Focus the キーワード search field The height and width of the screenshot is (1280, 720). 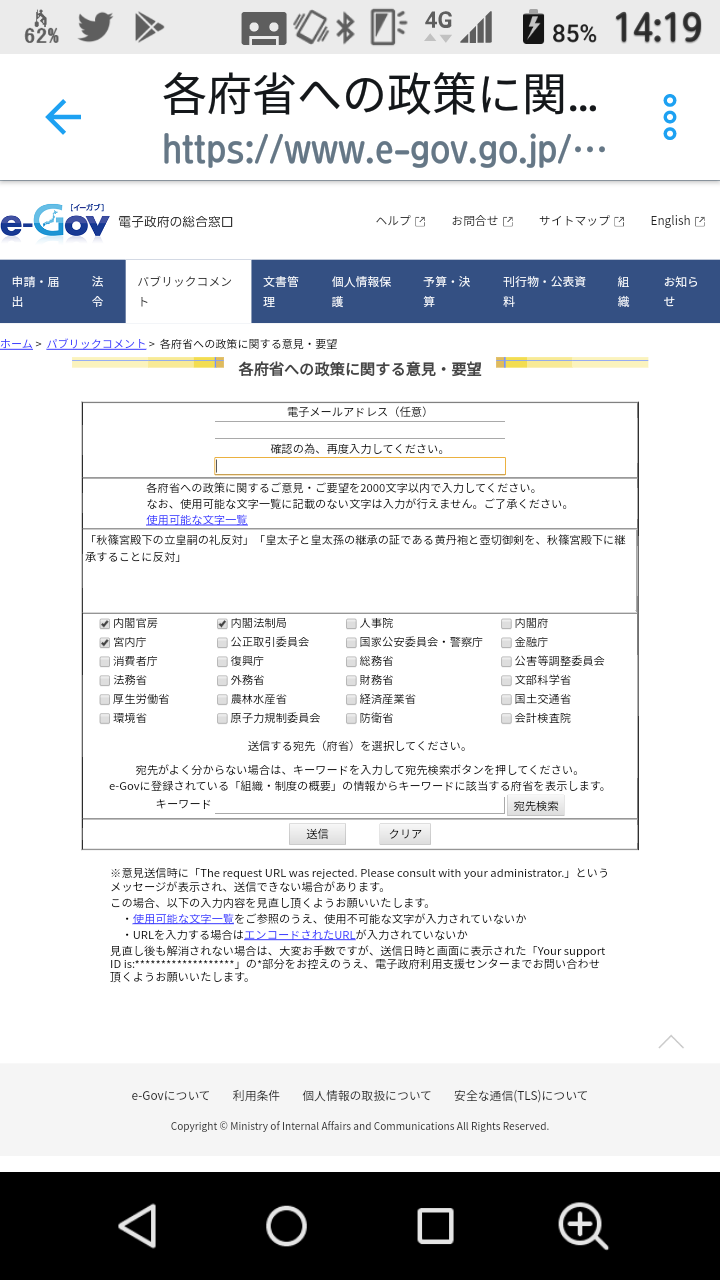pyautogui.click(x=360, y=805)
